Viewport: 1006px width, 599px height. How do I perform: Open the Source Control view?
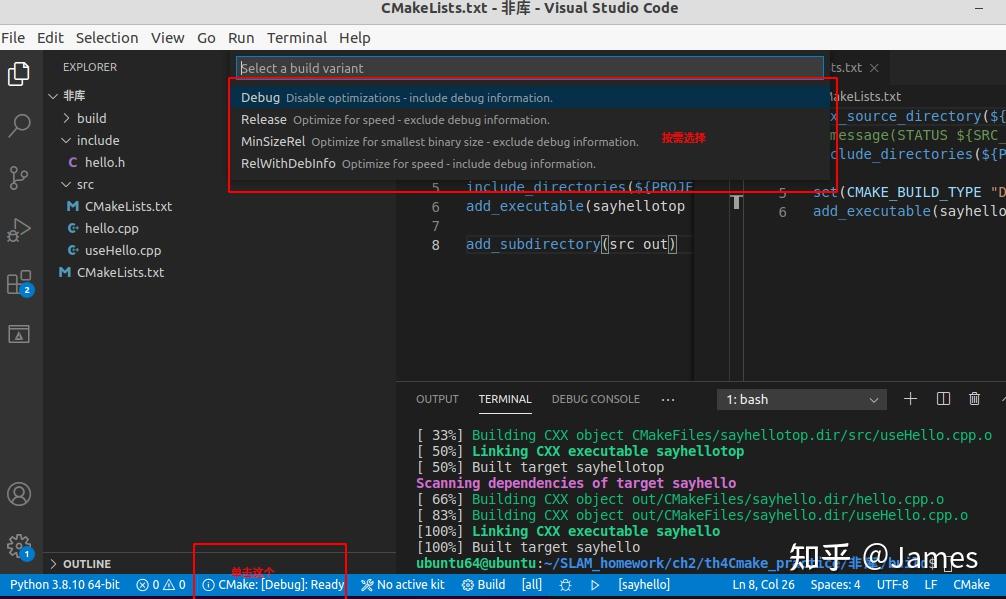20,177
